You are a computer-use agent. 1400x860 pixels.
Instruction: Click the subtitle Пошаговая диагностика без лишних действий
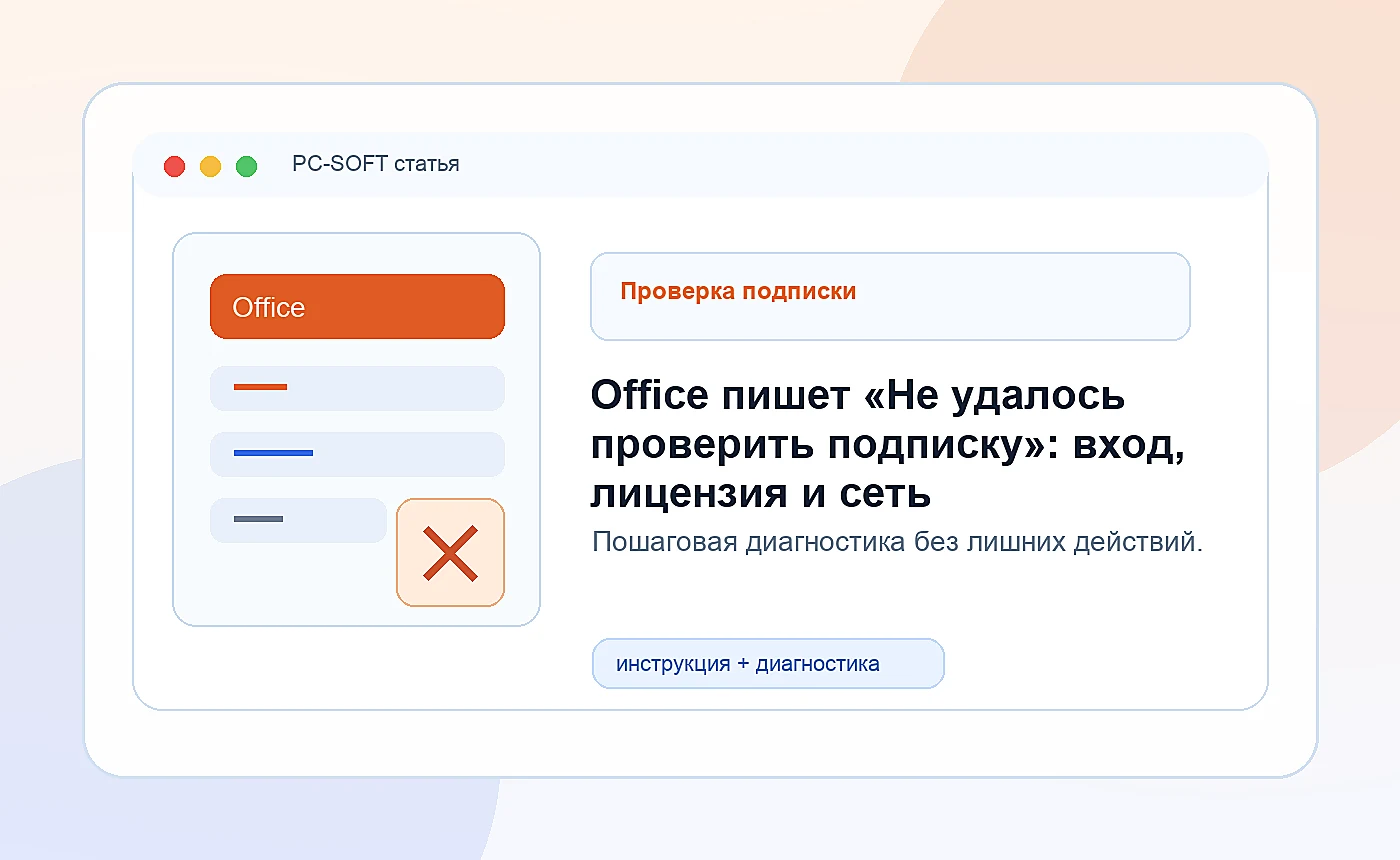897,542
